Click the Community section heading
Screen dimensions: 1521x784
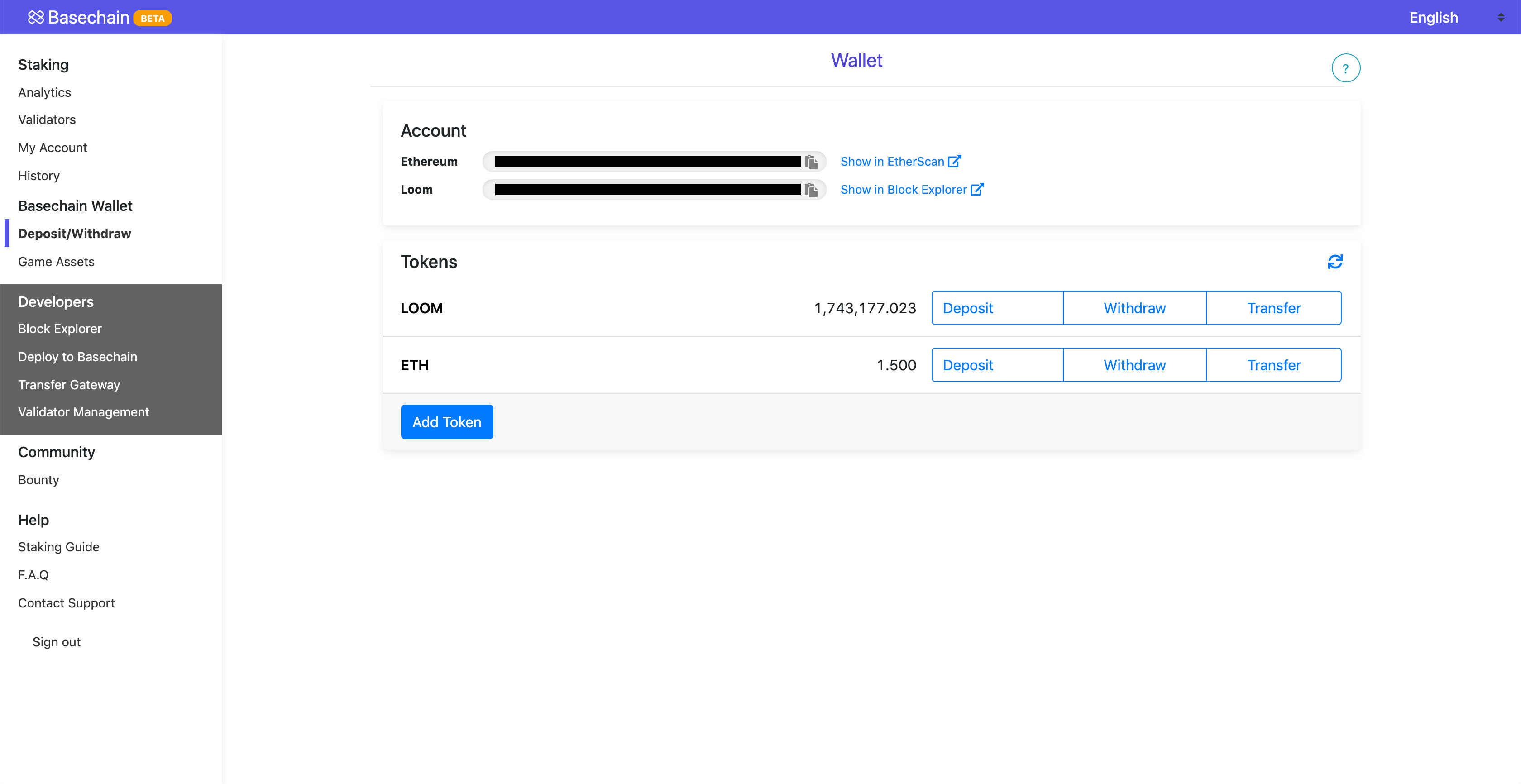point(56,452)
